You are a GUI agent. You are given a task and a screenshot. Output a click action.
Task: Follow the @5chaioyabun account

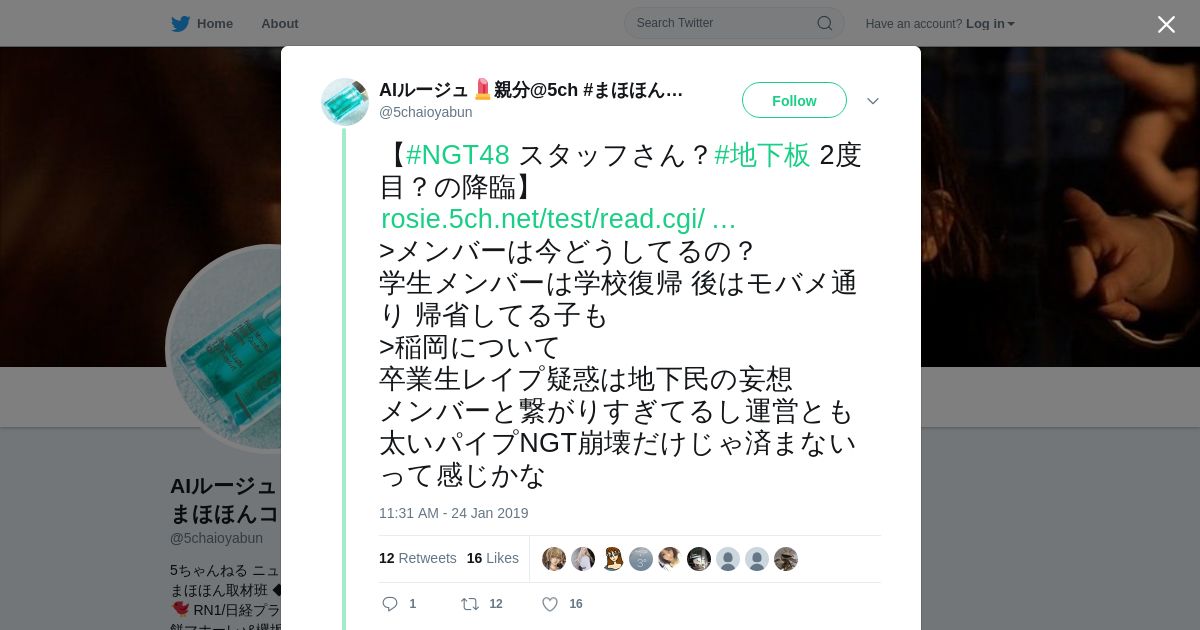(794, 100)
